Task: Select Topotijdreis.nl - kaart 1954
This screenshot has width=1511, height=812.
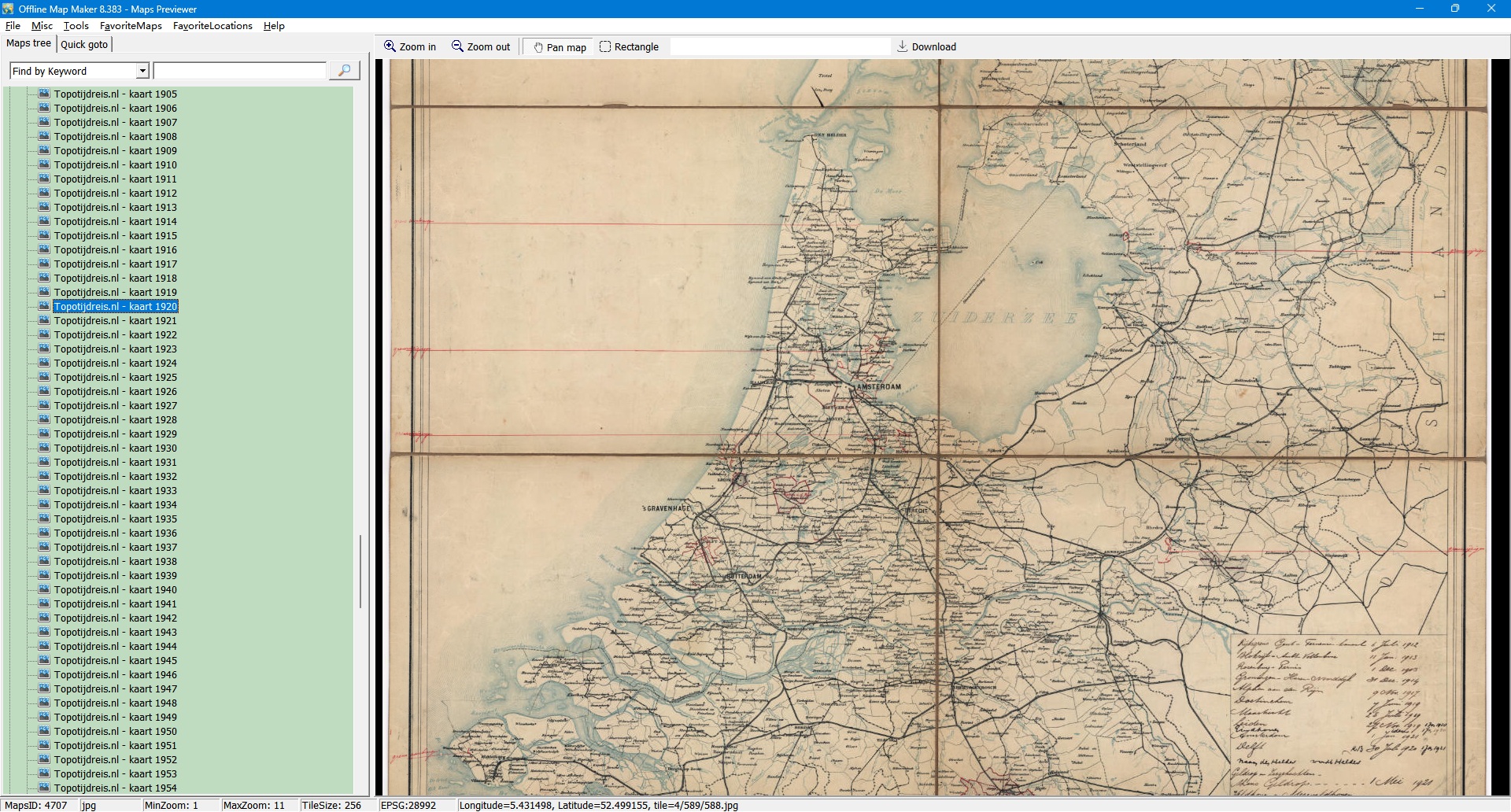Action: click(115, 788)
